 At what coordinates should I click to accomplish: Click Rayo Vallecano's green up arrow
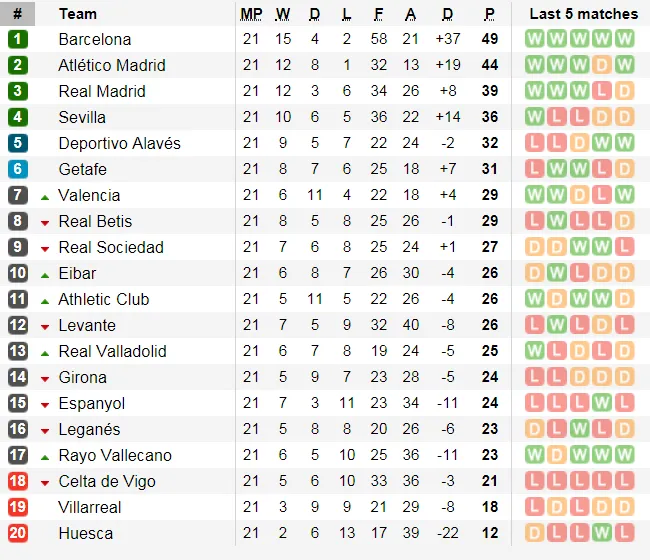(45, 458)
